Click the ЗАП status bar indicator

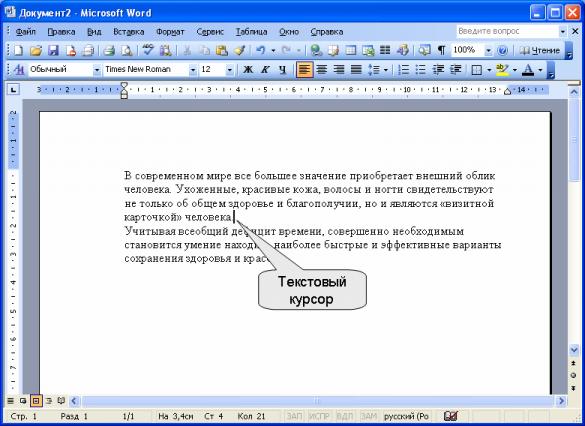(294, 416)
